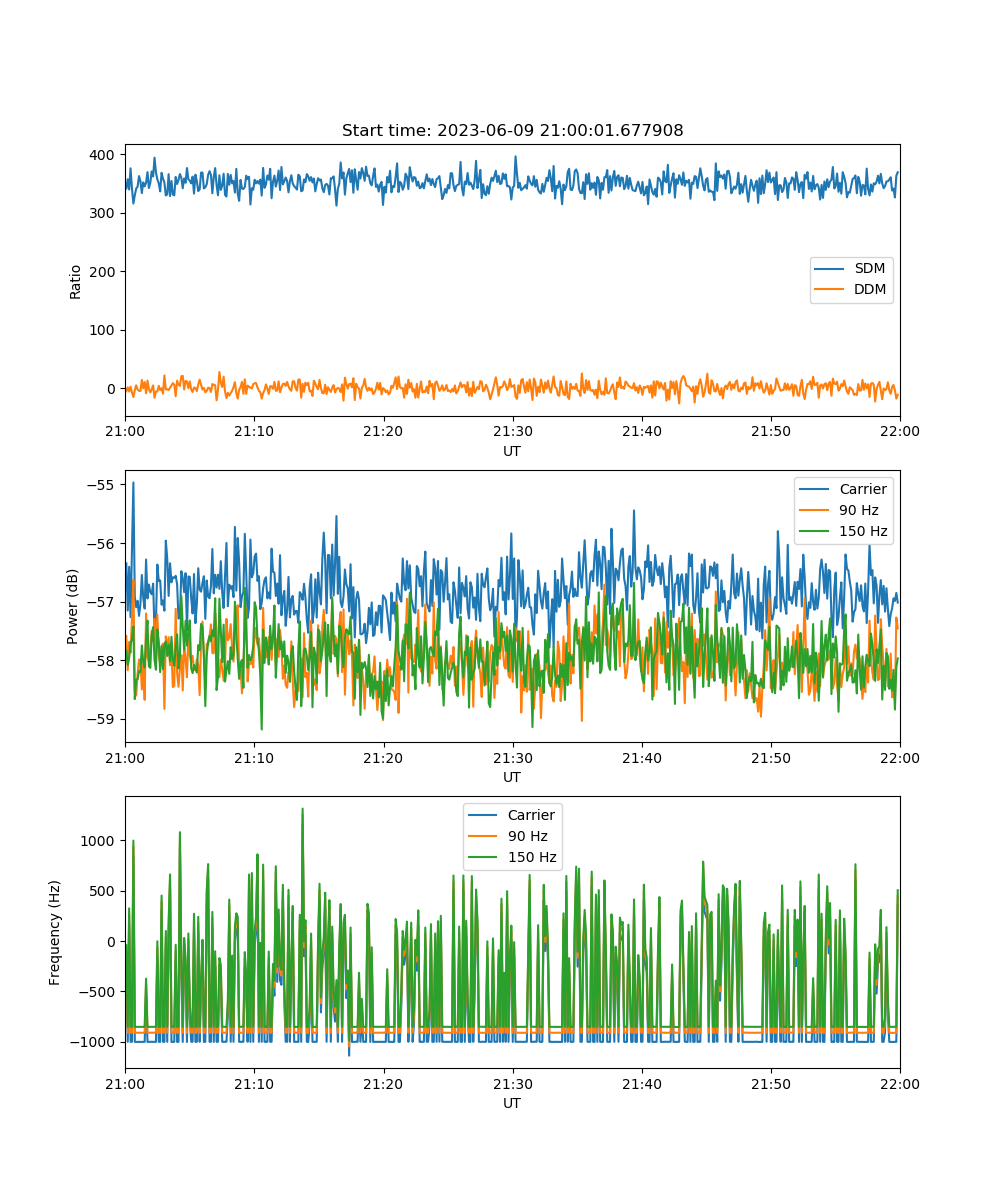Select Carrier label in Power plot legend

(x=863, y=489)
